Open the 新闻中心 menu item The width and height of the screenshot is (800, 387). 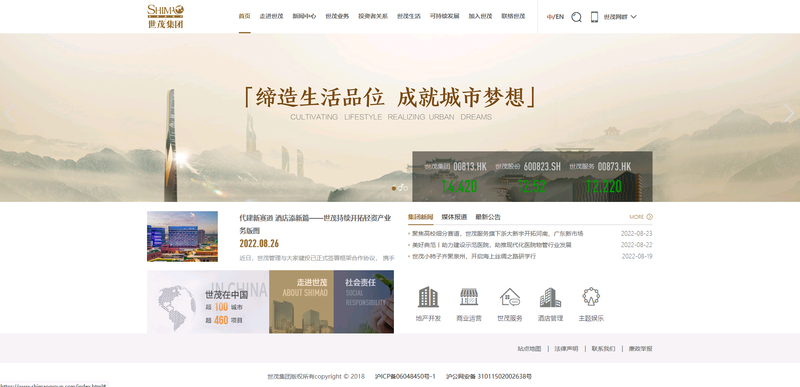pos(304,16)
